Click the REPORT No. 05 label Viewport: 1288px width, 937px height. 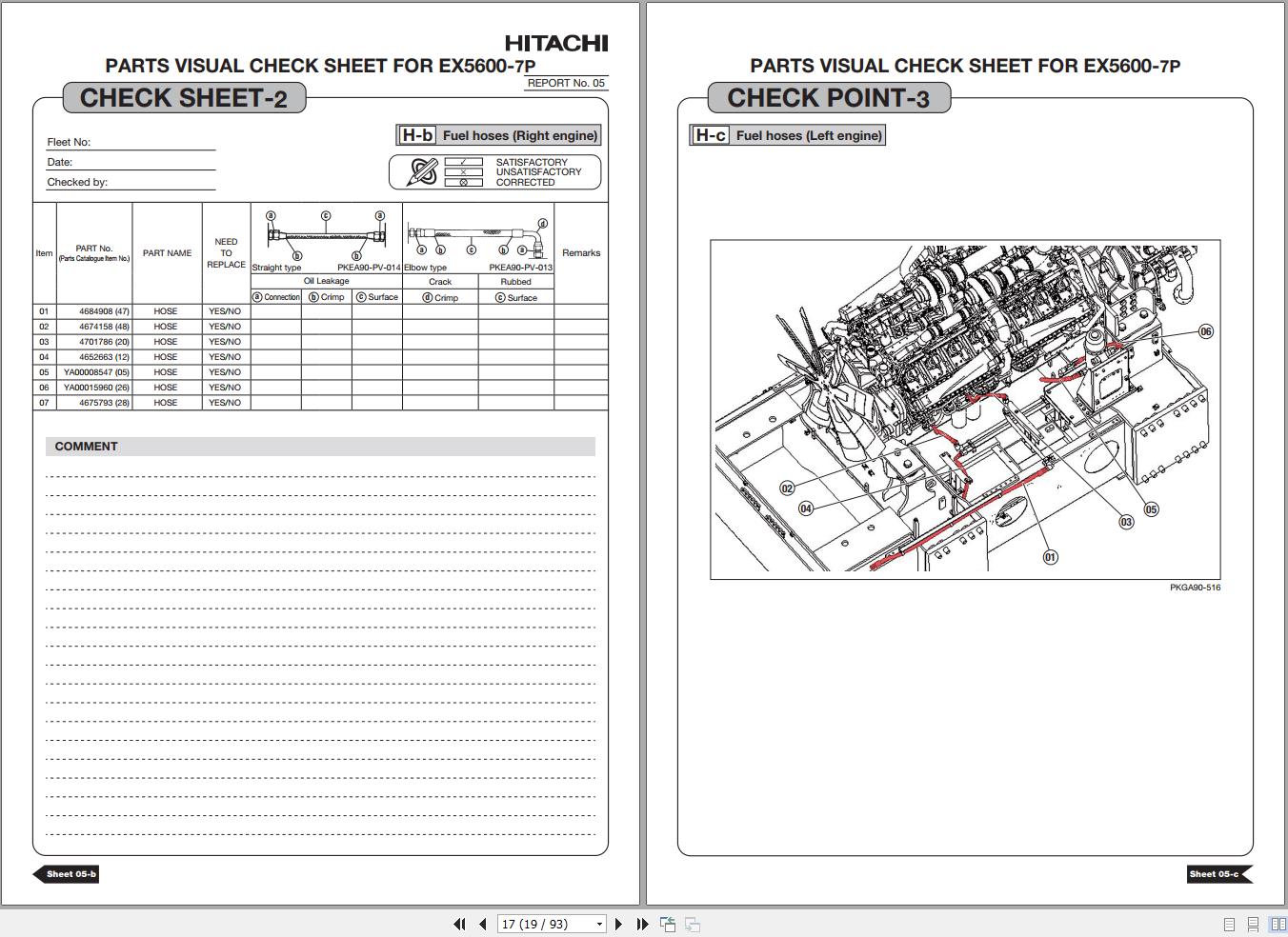coord(566,83)
